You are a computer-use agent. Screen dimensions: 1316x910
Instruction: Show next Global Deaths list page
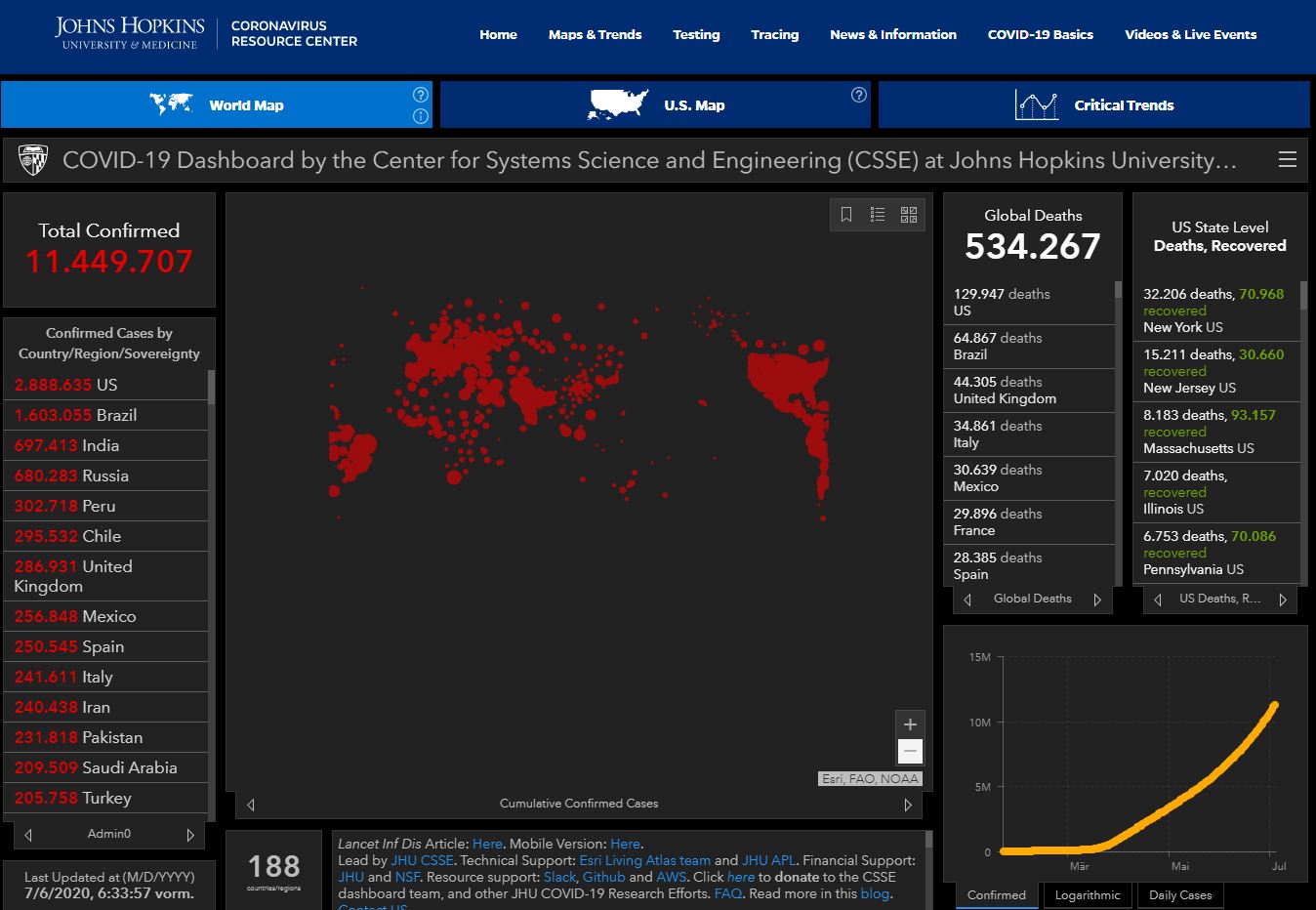tap(1097, 600)
